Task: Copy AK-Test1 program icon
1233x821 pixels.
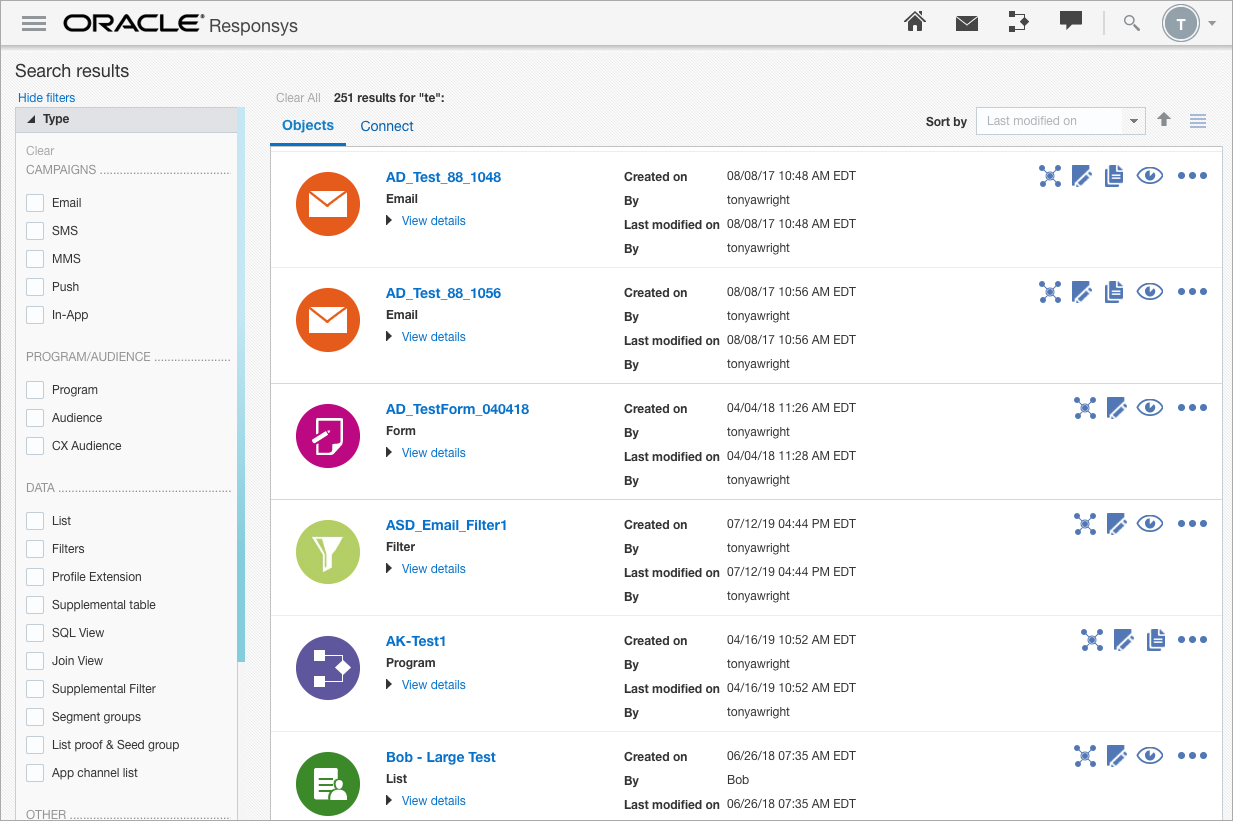Action: (x=1156, y=640)
